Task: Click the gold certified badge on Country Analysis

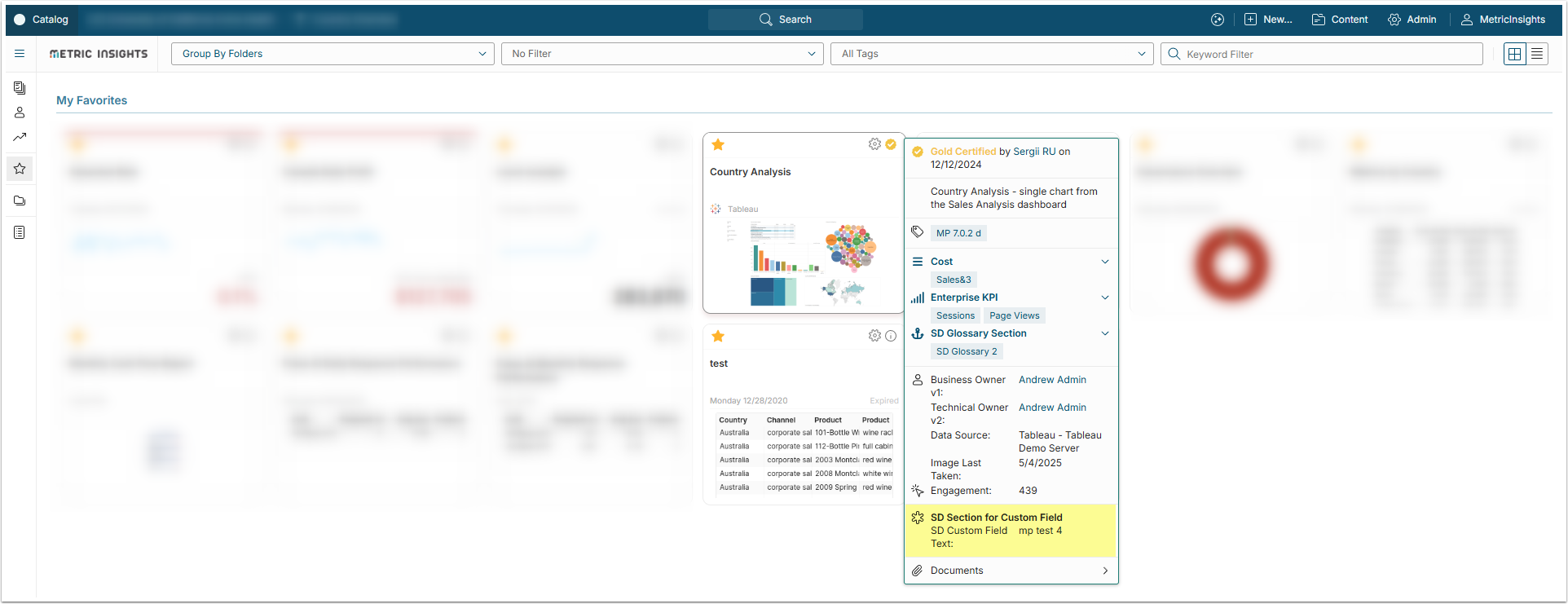Action: pos(891,144)
